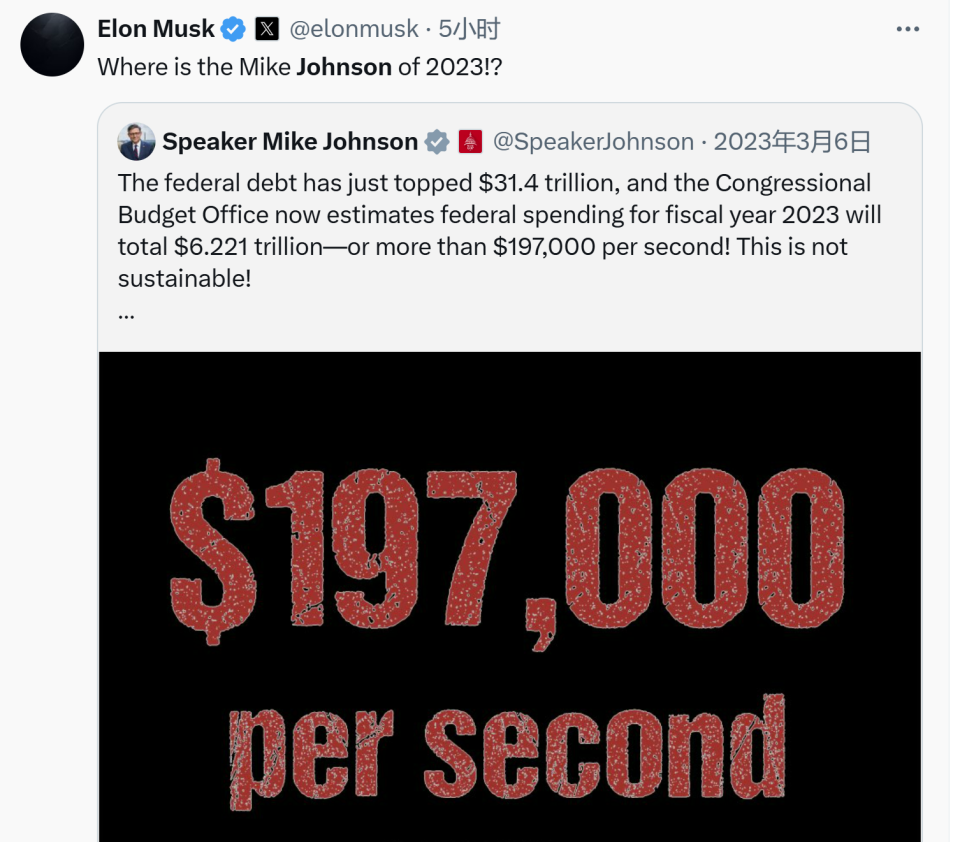
Task: Open the quoted post's 2023年3月6日 date
Action: click(x=792, y=142)
